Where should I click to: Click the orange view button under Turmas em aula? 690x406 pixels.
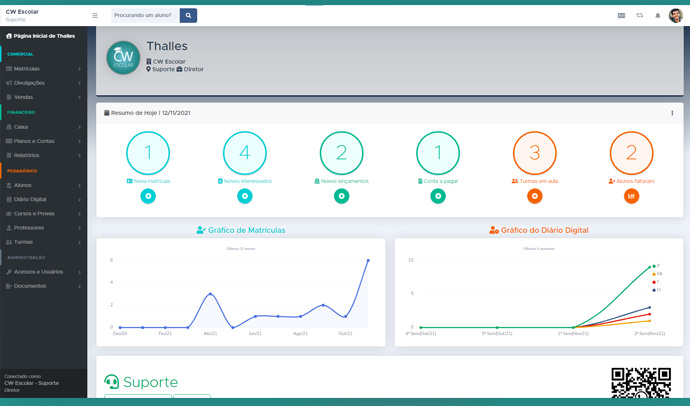tap(534, 196)
